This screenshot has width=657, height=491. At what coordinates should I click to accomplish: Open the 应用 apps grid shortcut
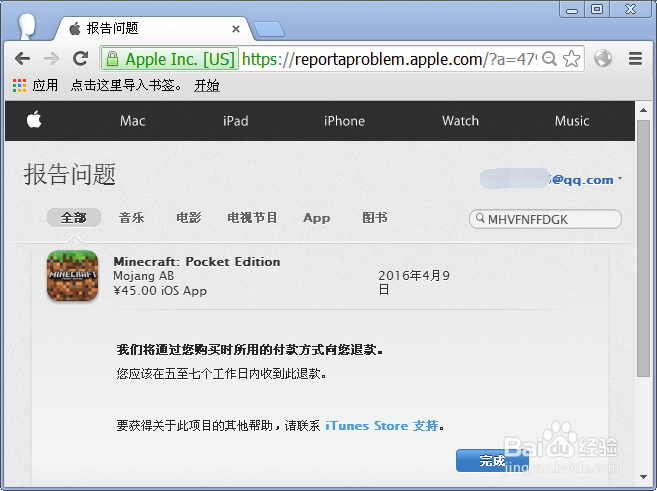35,85
